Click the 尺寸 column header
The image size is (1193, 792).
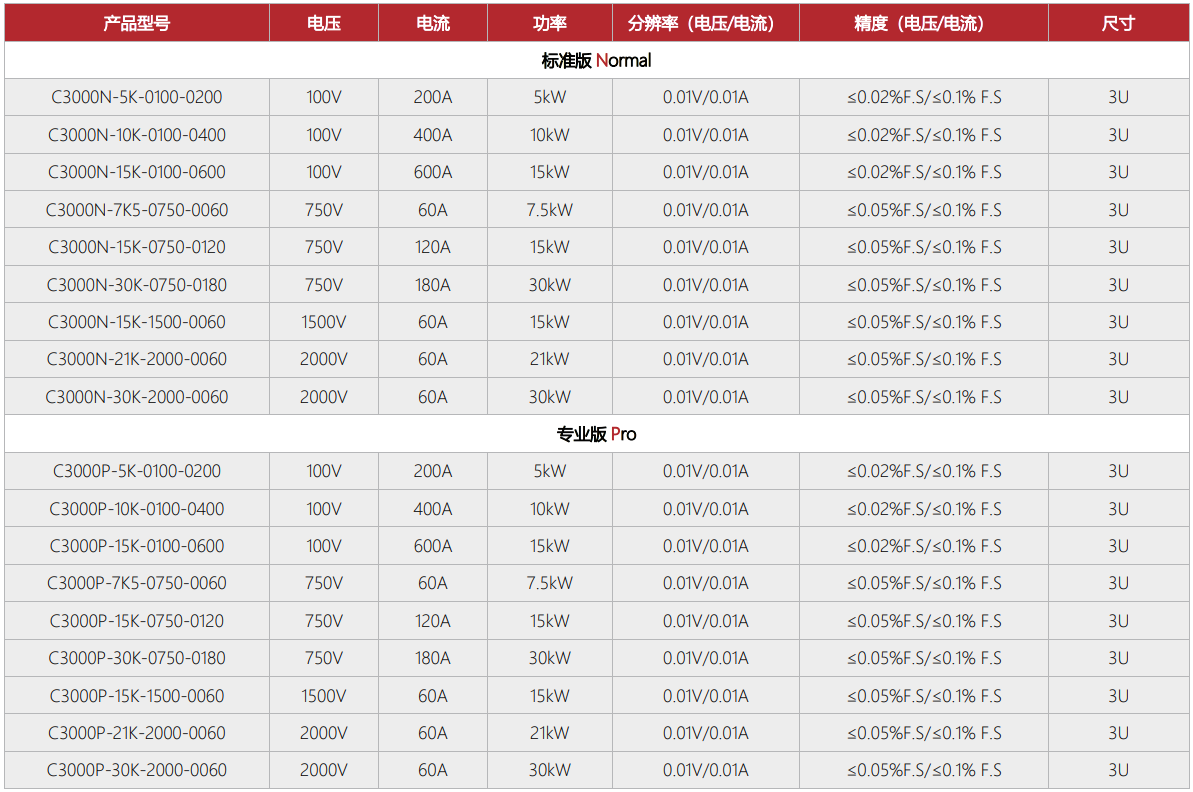[x=1118, y=23]
